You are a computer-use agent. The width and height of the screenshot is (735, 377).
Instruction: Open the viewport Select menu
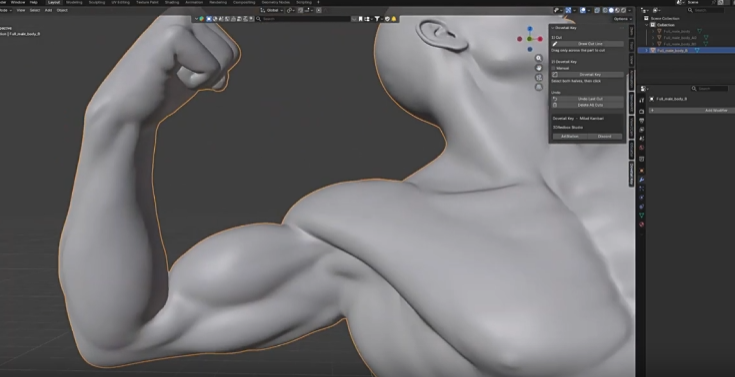click(x=35, y=10)
